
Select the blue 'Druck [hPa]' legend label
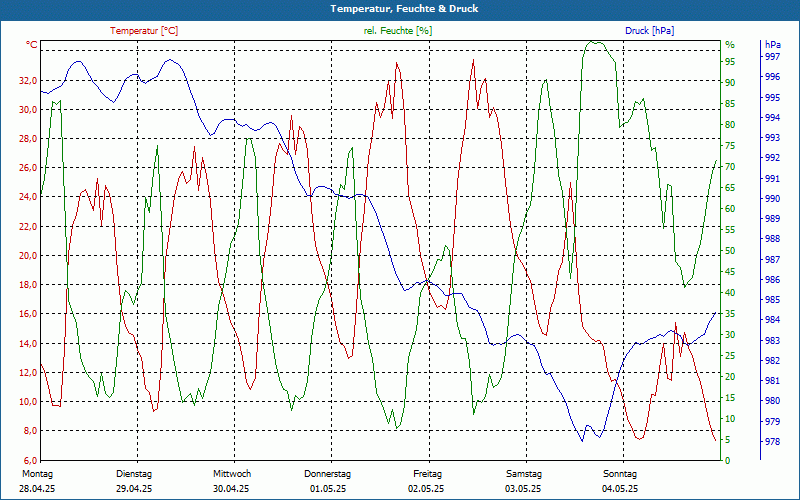649,31
